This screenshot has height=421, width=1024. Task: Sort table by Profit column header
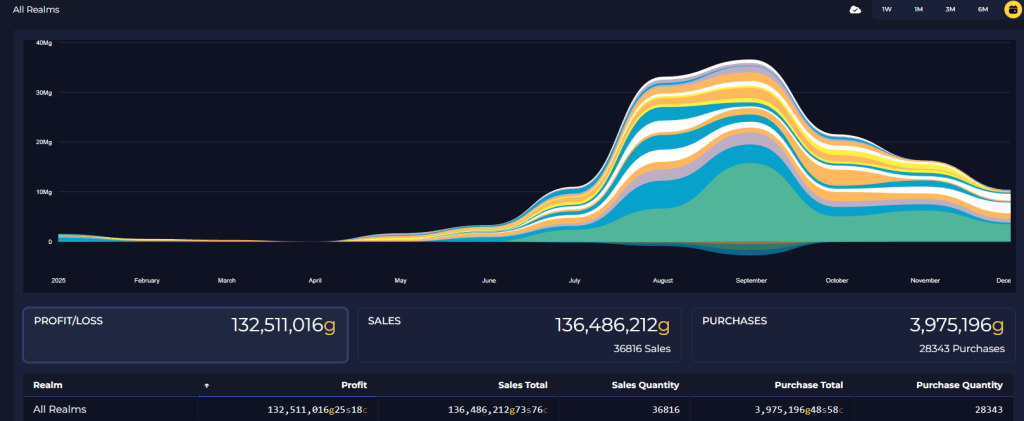coord(353,385)
